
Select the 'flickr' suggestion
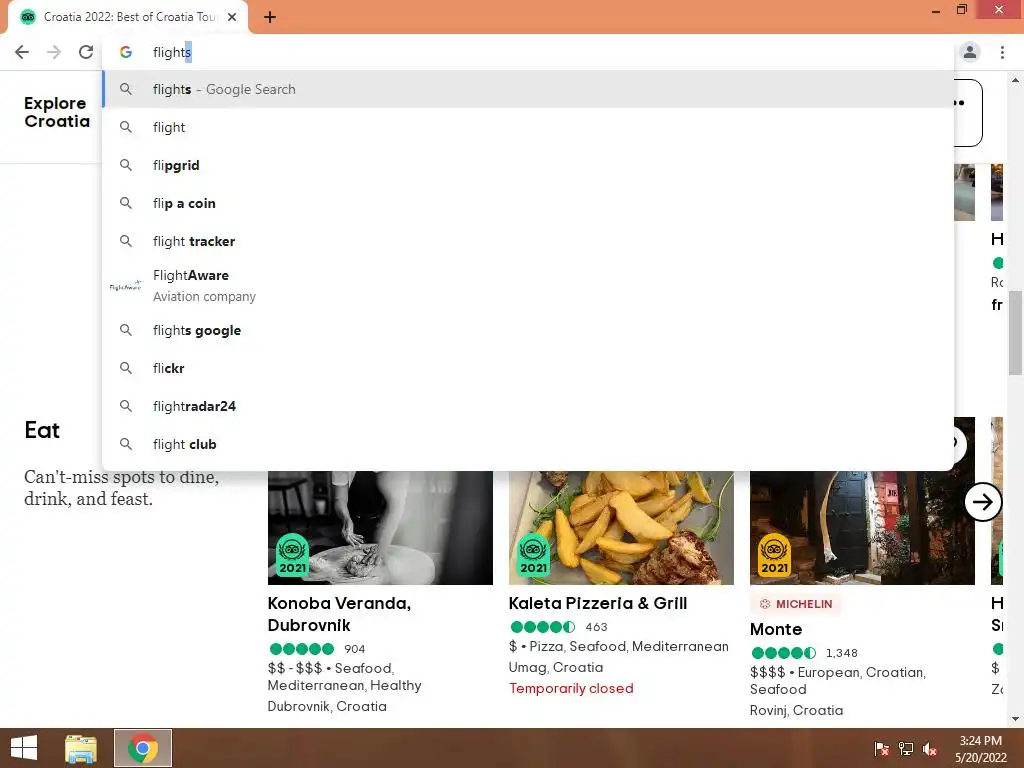click(x=528, y=368)
